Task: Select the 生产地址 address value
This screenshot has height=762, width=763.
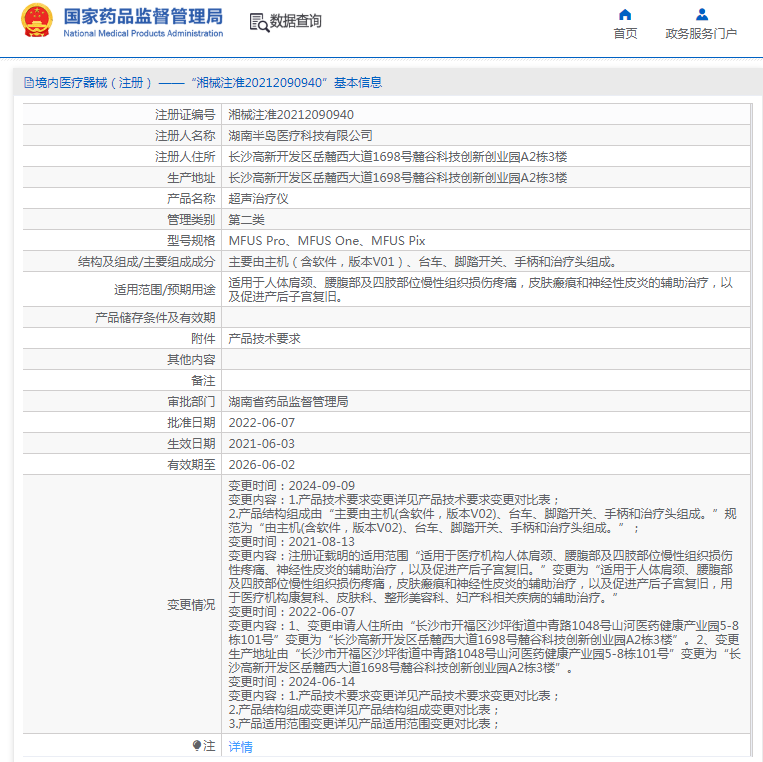Action: (x=398, y=178)
